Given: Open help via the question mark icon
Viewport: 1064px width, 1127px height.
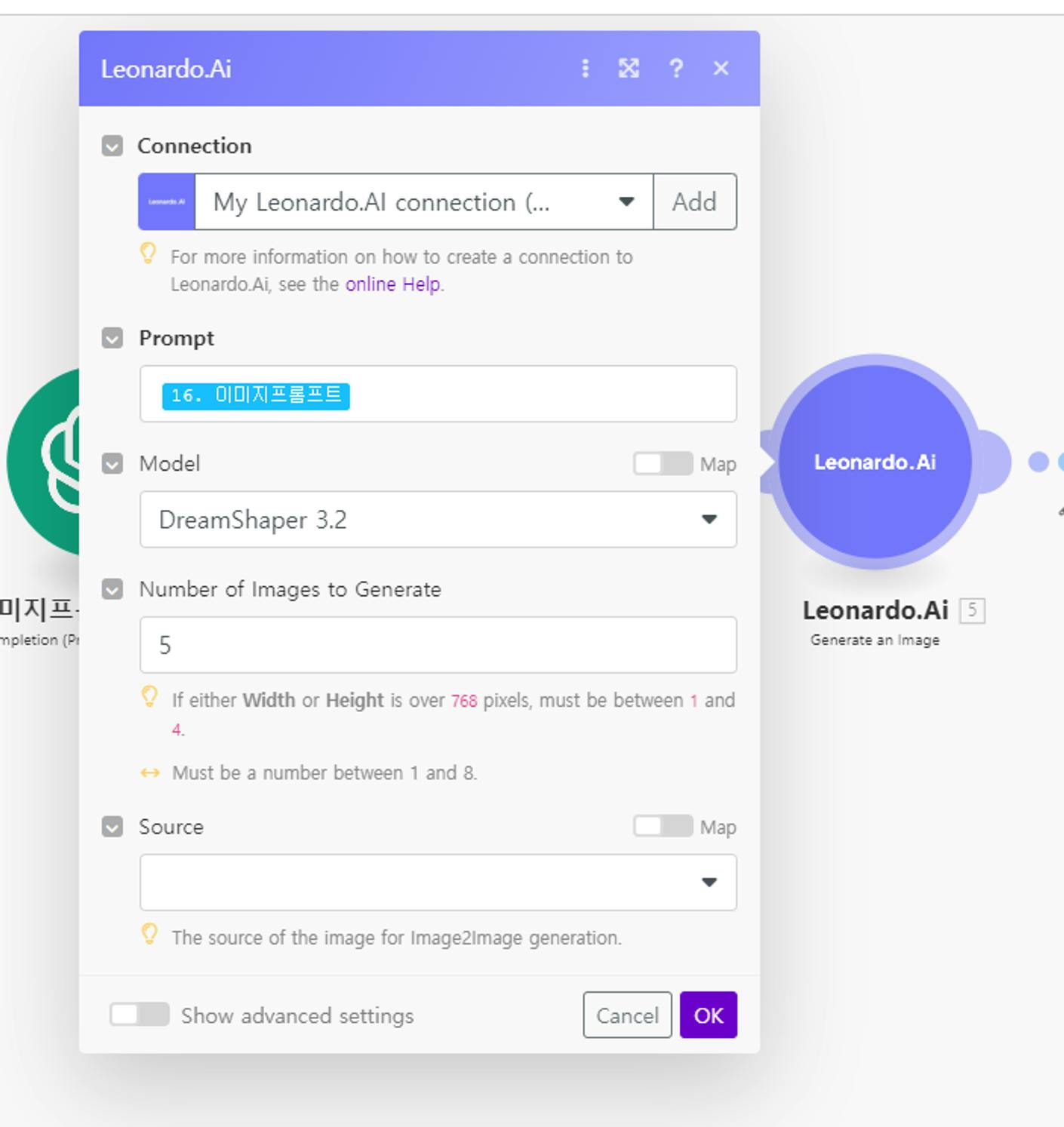Looking at the screenshot, I should 676,69.
